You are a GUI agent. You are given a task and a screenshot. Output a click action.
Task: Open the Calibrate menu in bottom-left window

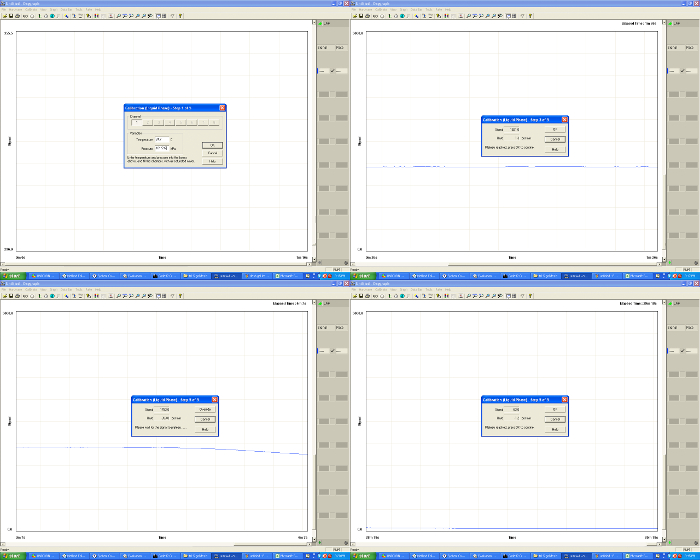(x=31, y=289)
